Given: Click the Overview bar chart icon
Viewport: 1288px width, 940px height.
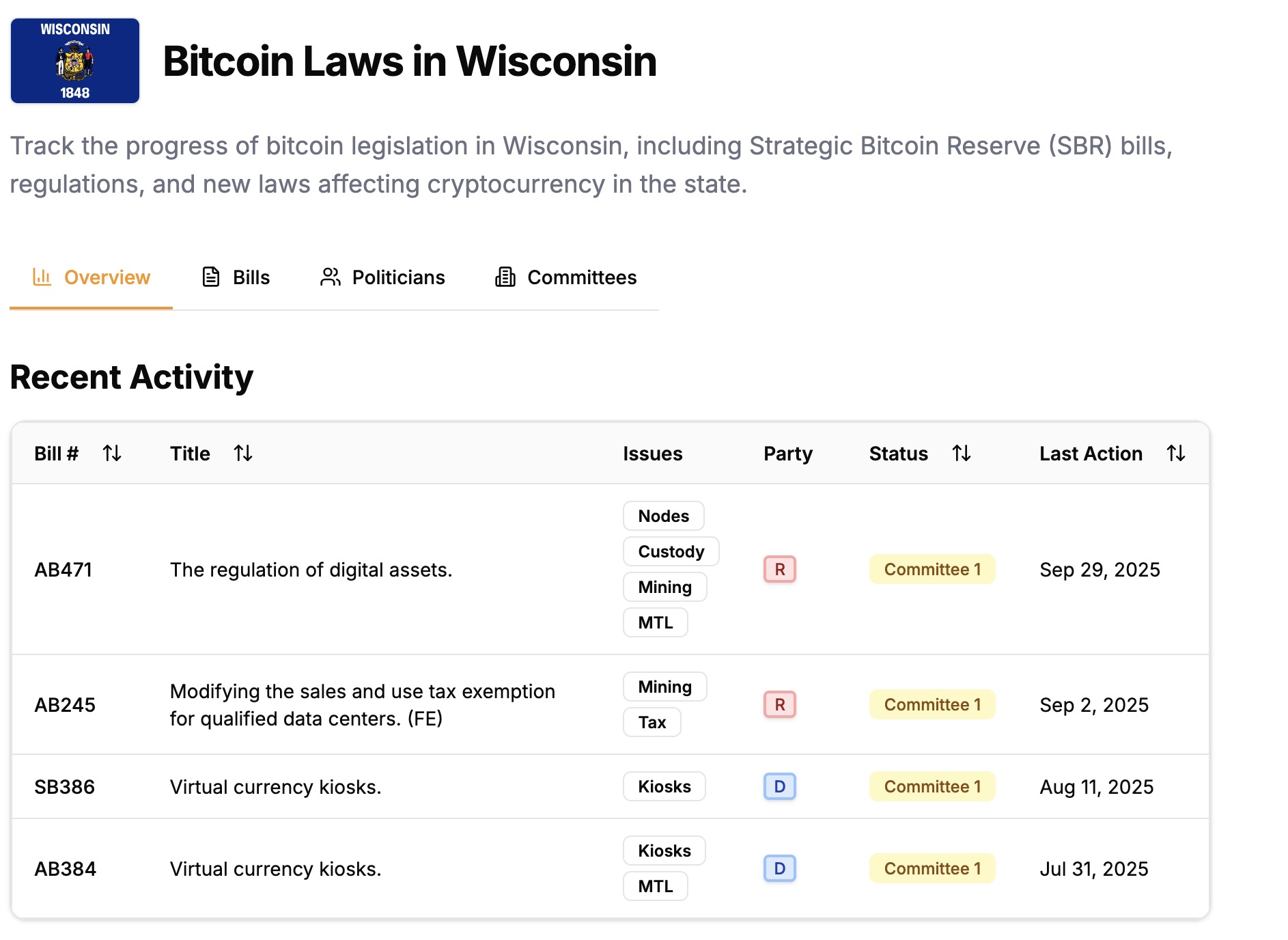Looking at the screenshot, I should pos(42,277).
